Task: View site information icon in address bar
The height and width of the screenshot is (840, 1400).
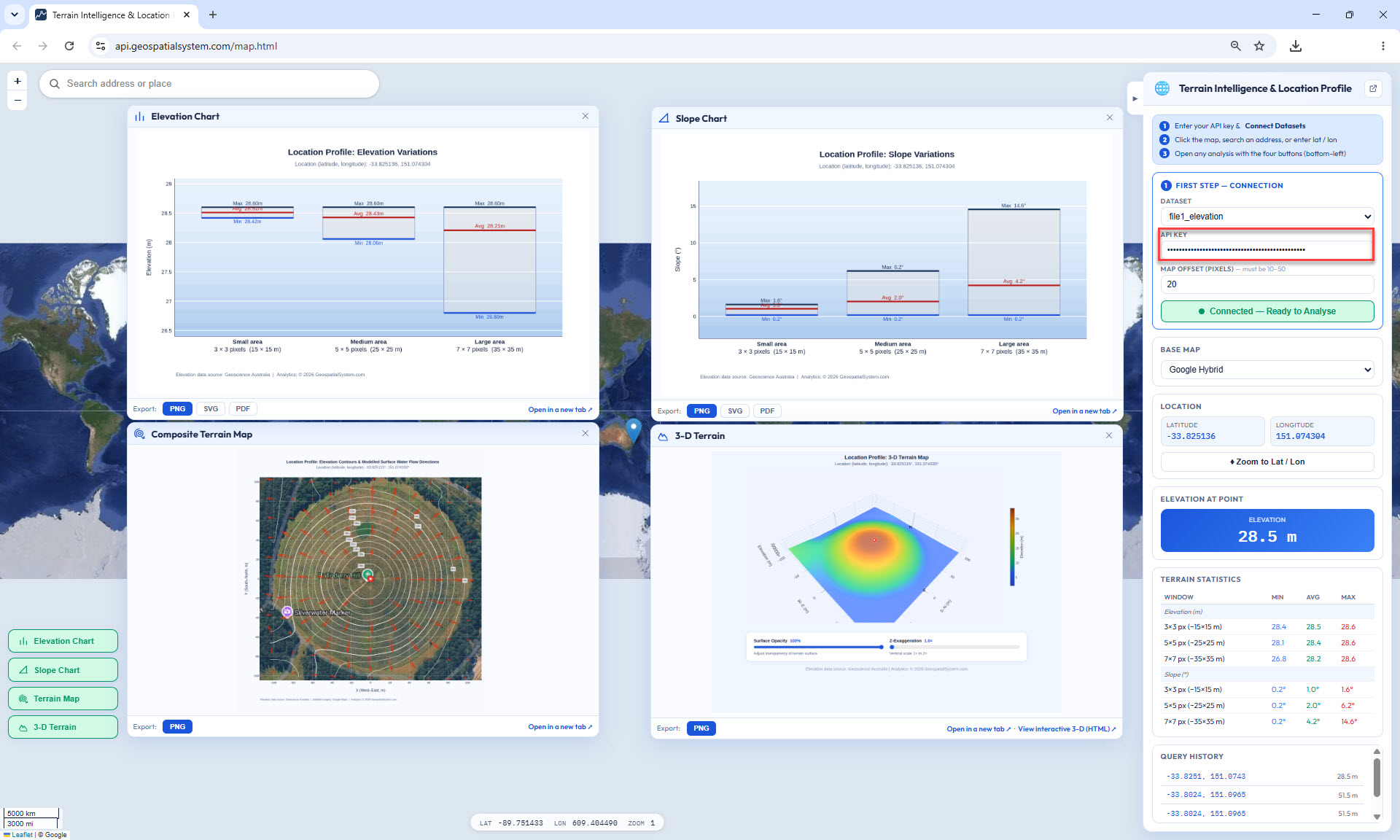Action: [x=101, y=46]
